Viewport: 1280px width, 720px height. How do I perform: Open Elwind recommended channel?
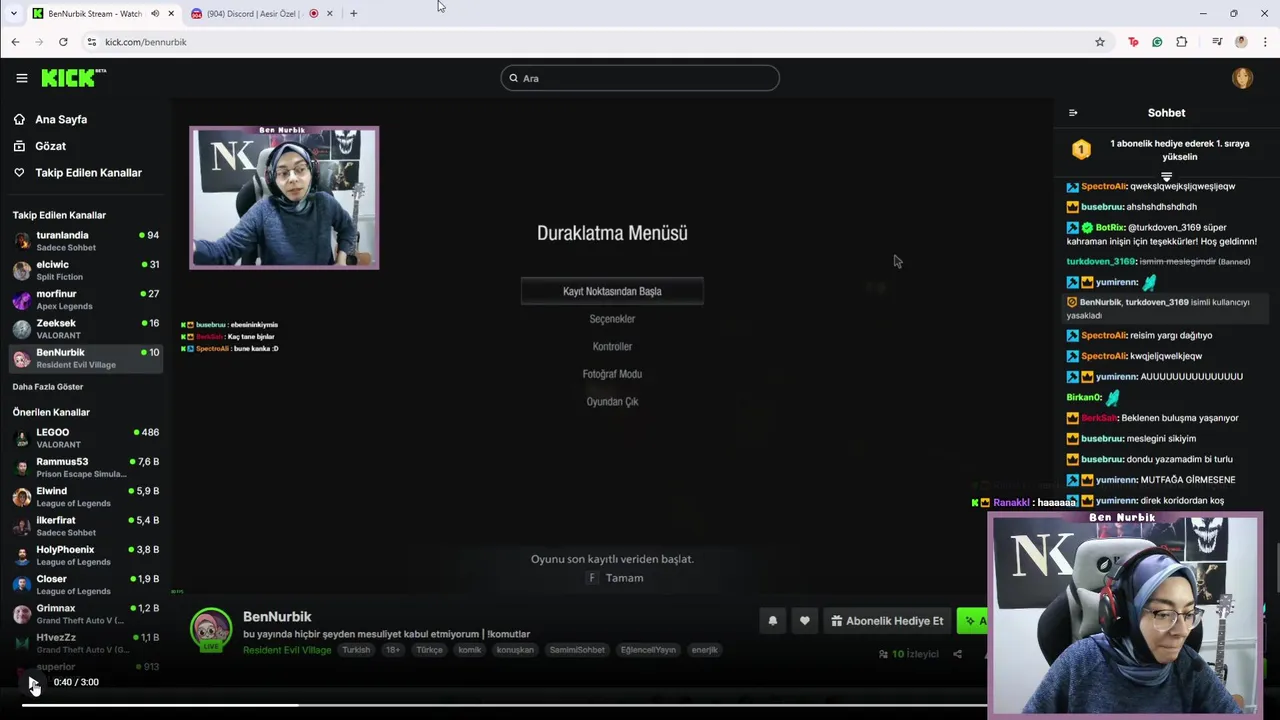85,496
